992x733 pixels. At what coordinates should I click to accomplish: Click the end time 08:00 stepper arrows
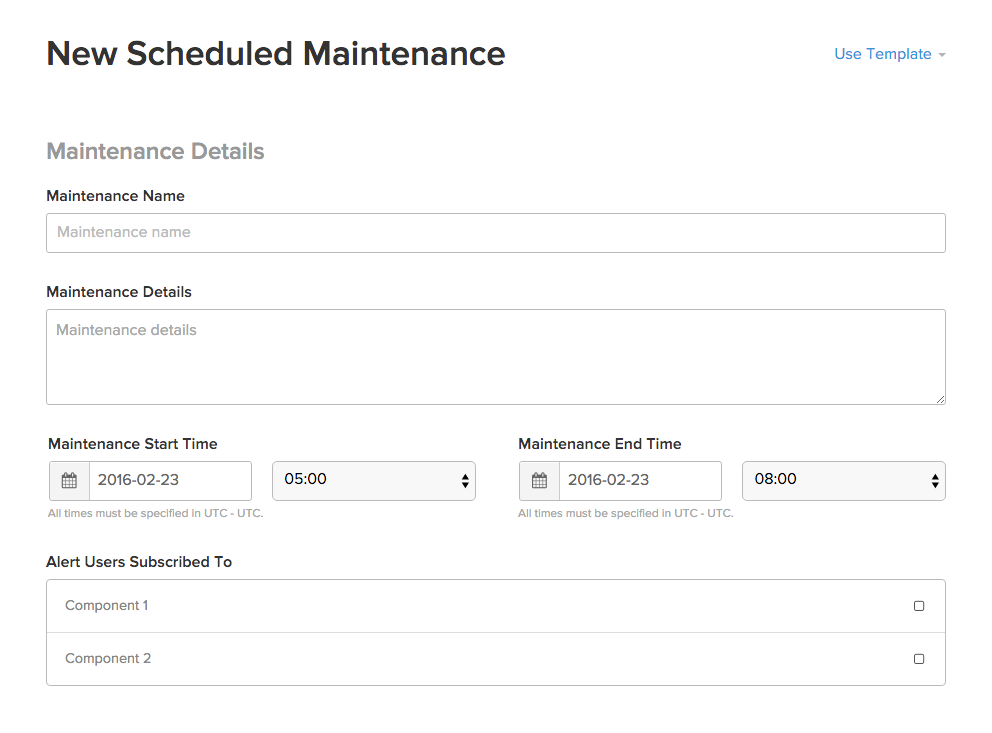(935, 481)
